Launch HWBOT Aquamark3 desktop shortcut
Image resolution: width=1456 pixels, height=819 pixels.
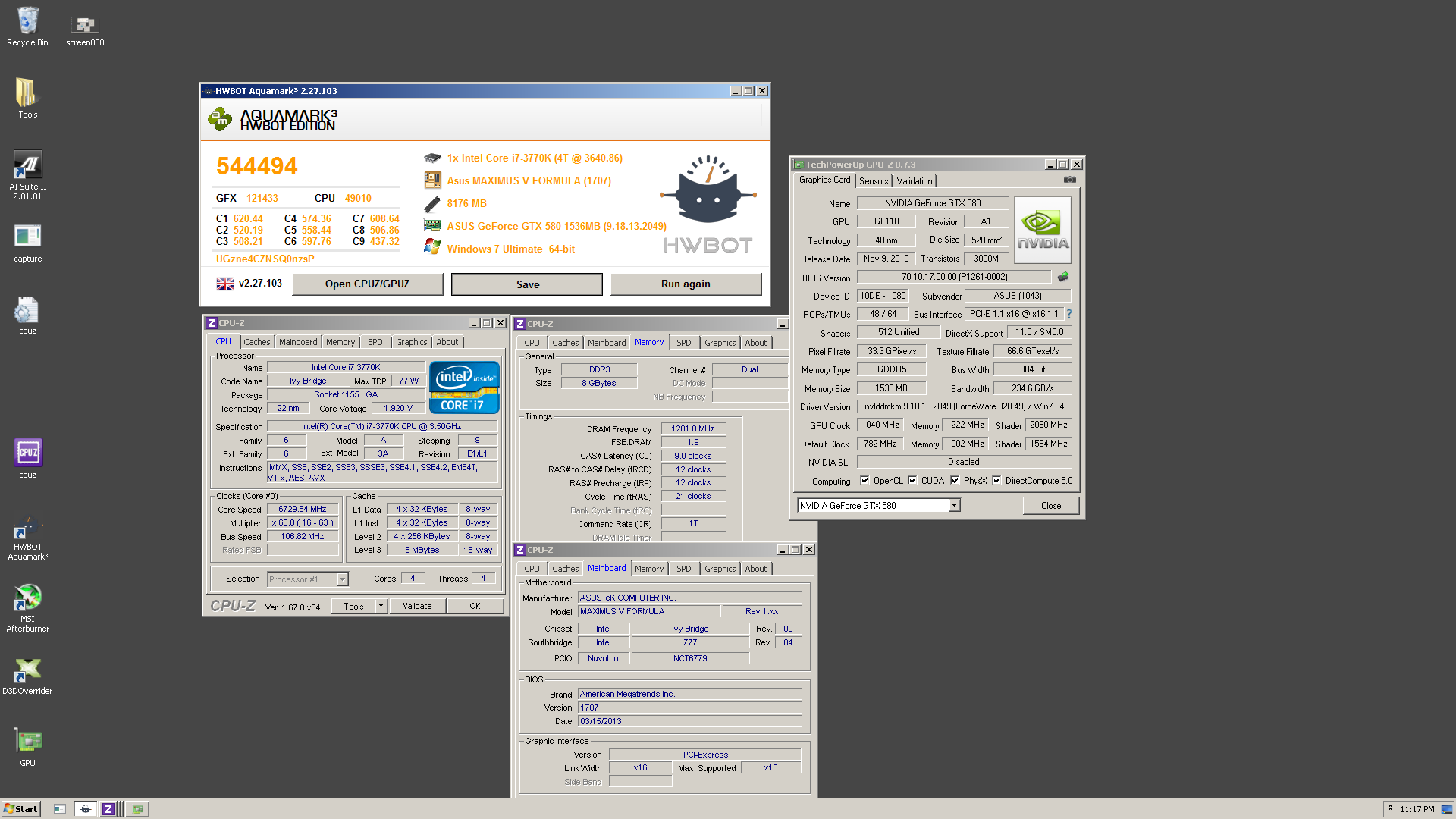(x=27, y=538)
